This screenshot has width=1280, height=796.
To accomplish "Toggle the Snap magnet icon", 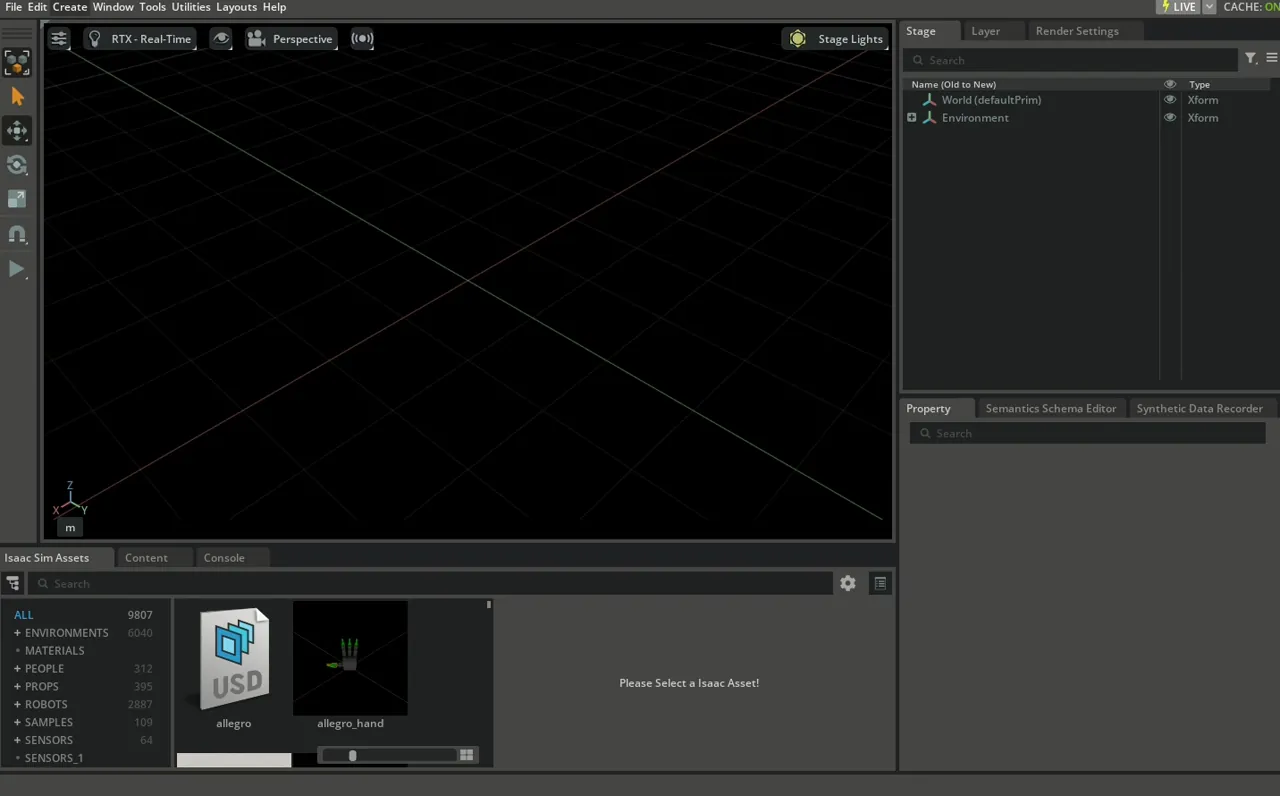I will click(x=17, y=234).
